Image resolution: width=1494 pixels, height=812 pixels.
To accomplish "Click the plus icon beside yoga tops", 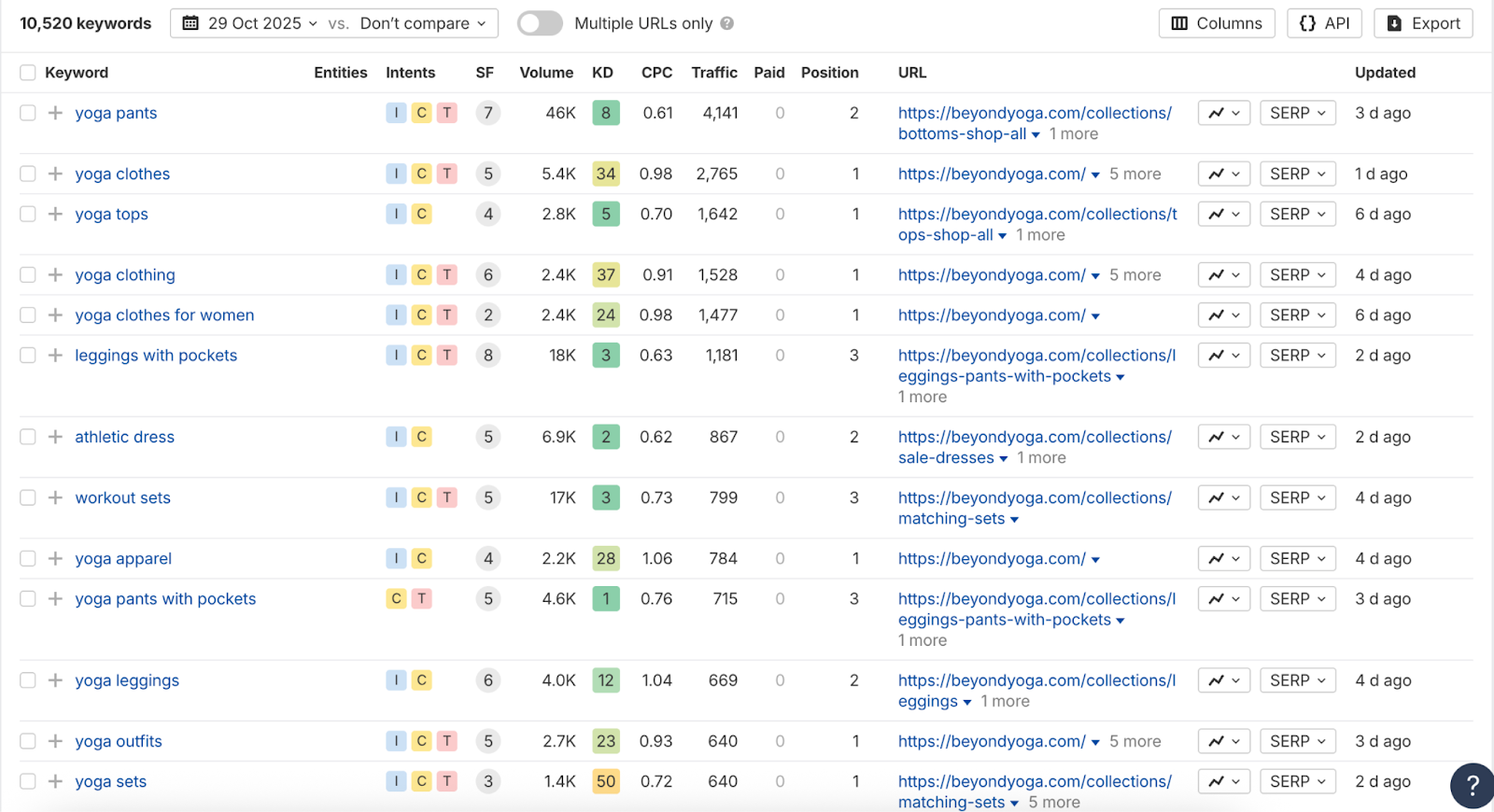I will point(55,214).
